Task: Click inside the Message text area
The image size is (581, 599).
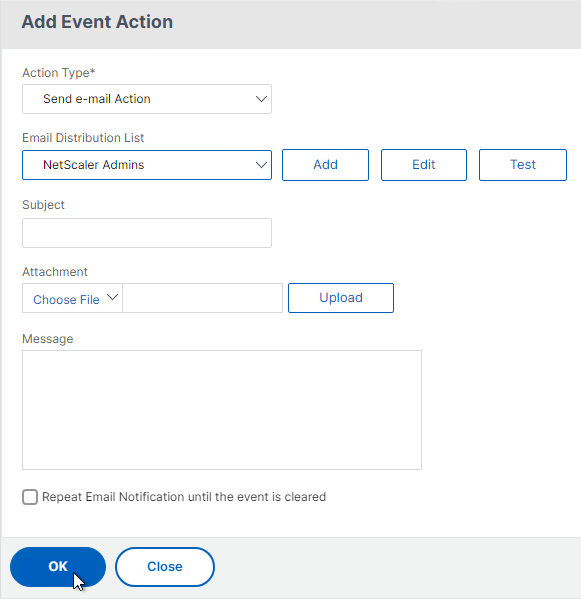Action: coord(222,410)
